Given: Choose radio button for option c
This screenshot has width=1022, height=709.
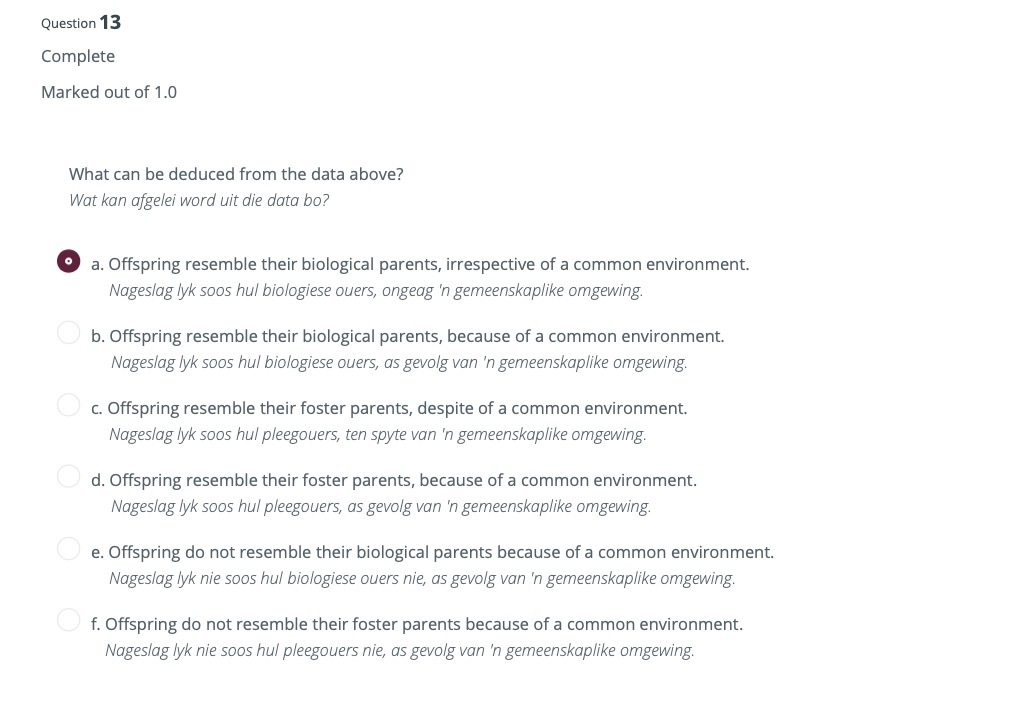Looking at the screenshot, I should pos(68,404).
